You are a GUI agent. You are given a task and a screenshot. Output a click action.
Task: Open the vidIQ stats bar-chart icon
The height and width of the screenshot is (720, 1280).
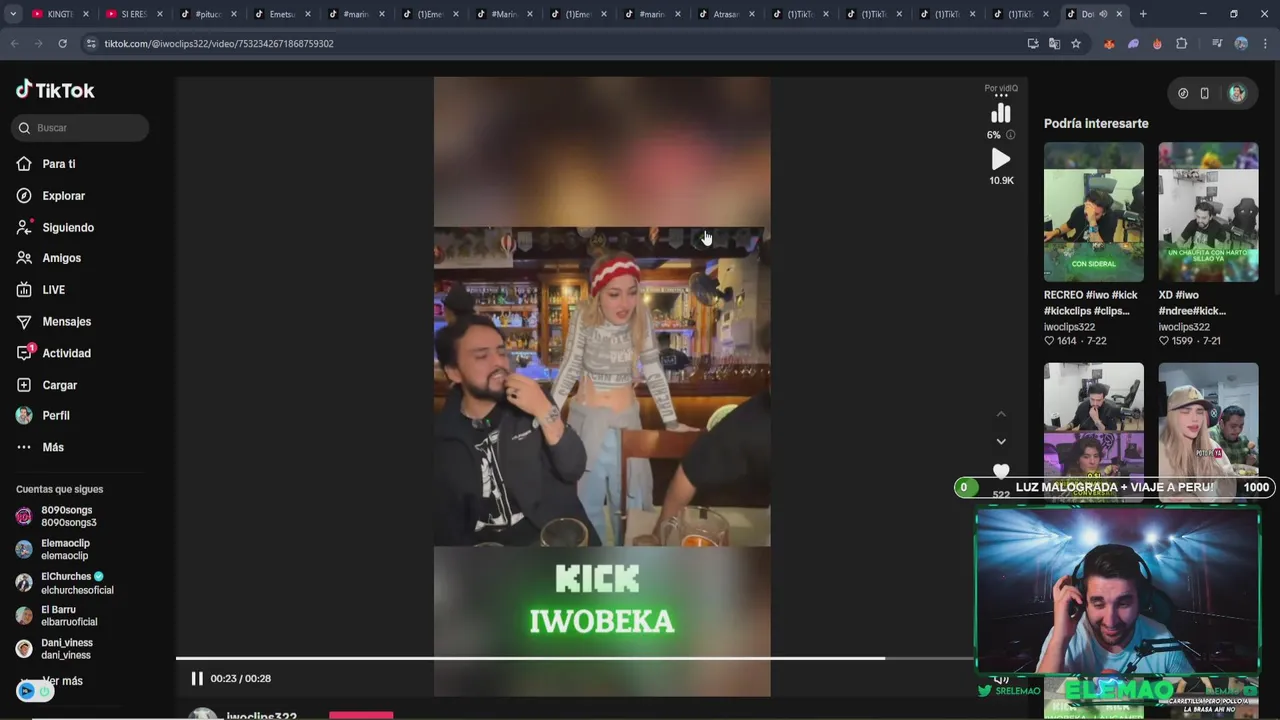(1001, 113)
